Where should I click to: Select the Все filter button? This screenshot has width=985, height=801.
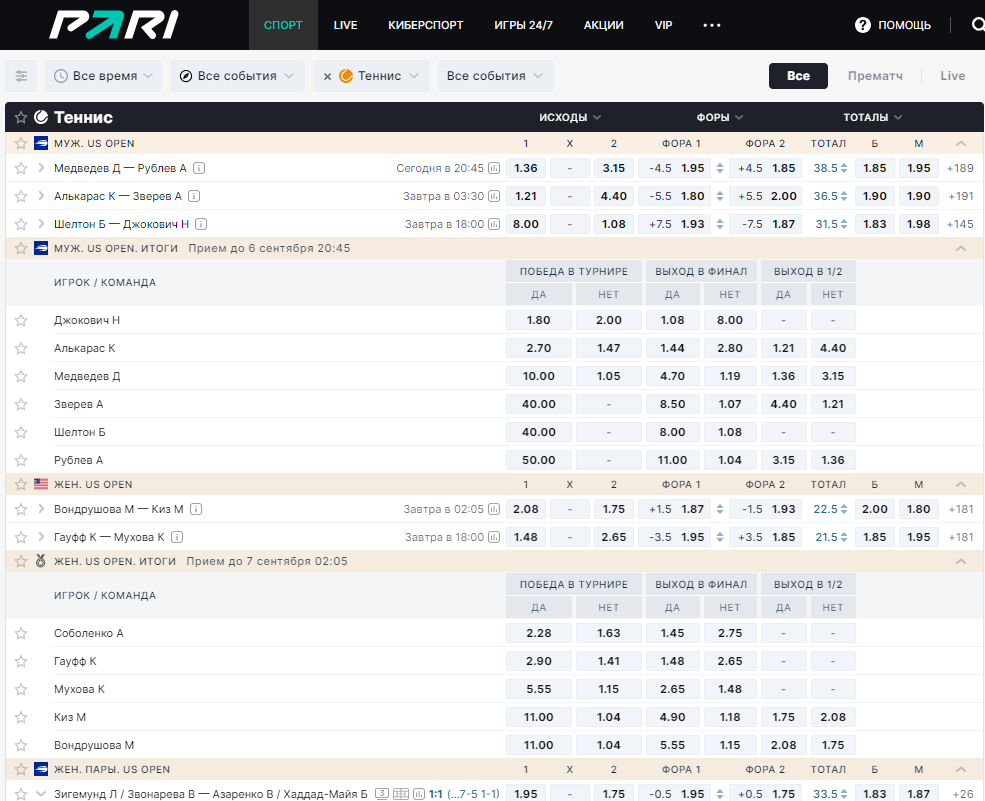(798, 76)
